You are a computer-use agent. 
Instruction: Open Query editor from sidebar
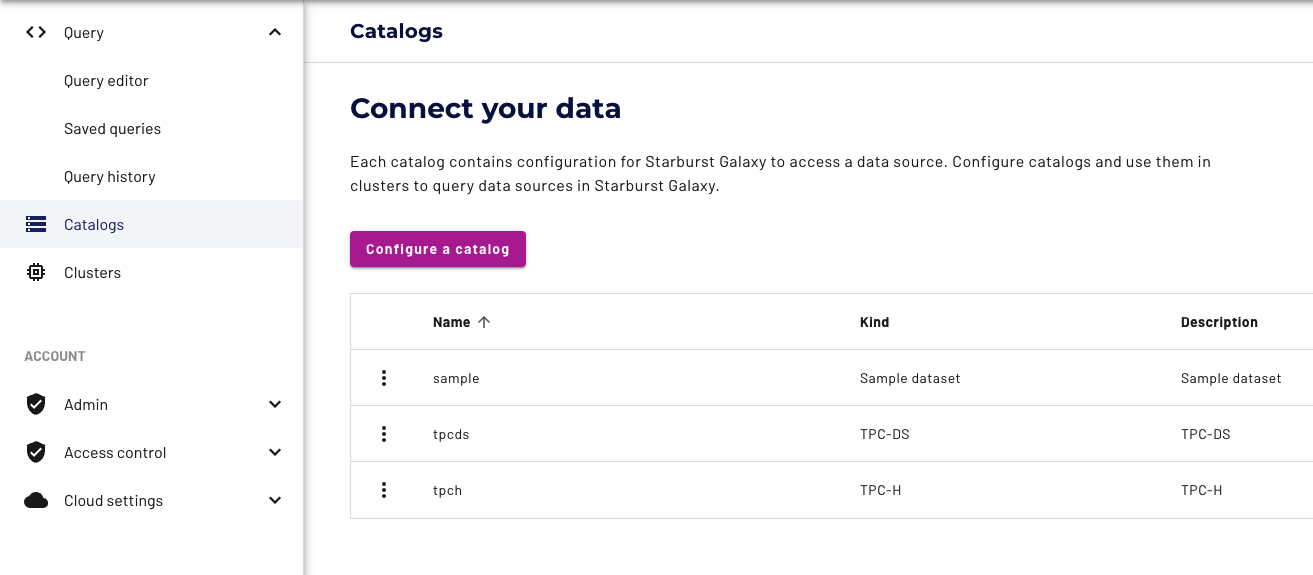[106, 81]
